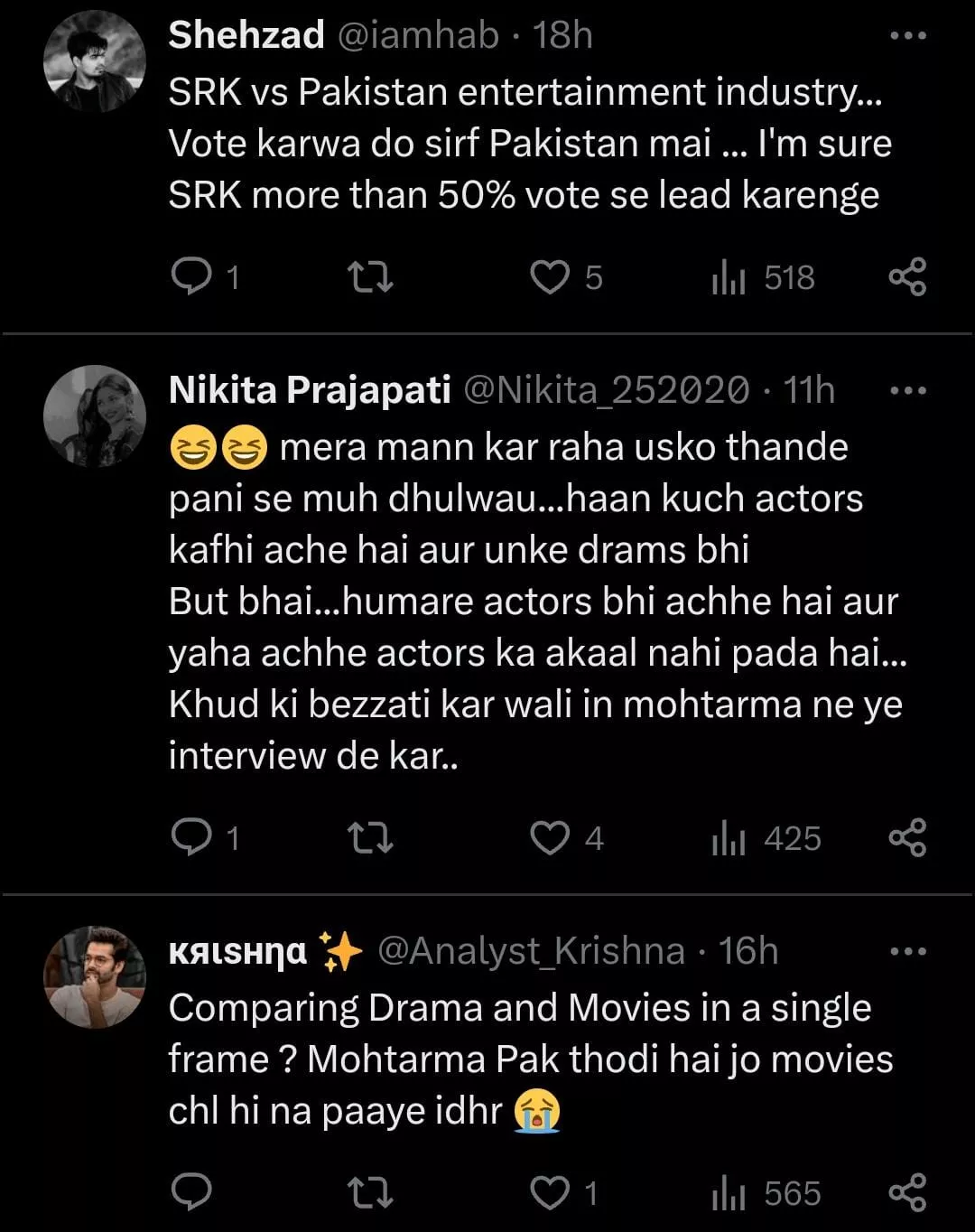Visit @Analyst_Krishna profile handle
This screenshot has height=1232, width=975.
pyautogui.click(x=531, y=951)
